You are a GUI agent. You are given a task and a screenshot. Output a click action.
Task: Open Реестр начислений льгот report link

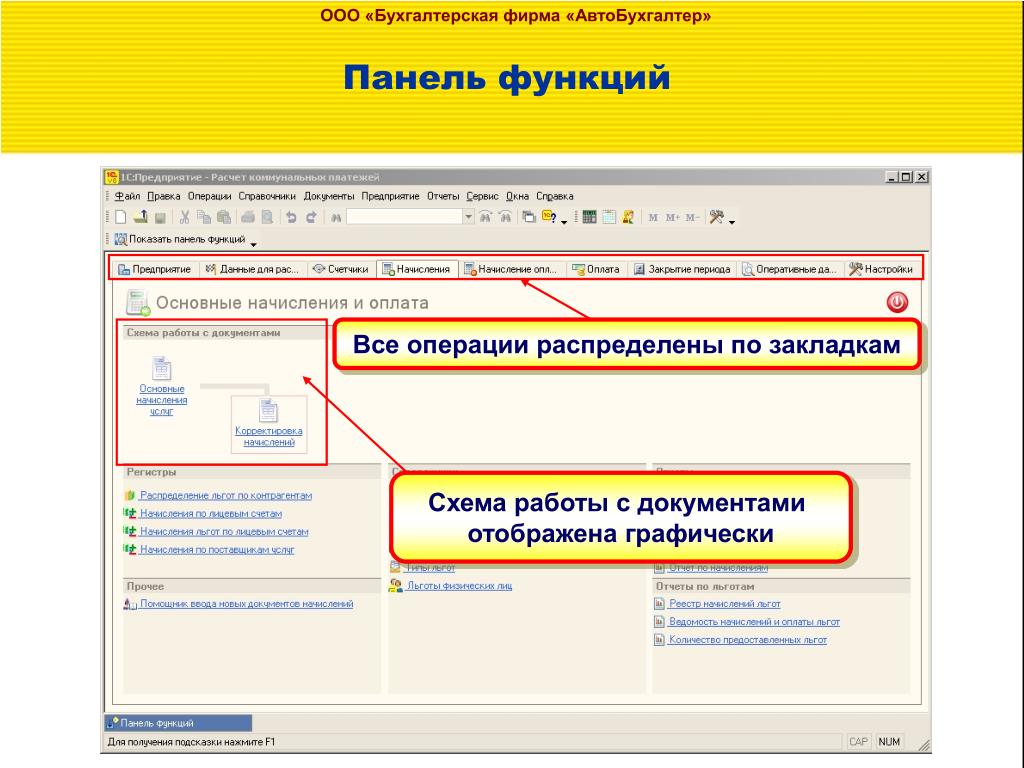(724, 604)
